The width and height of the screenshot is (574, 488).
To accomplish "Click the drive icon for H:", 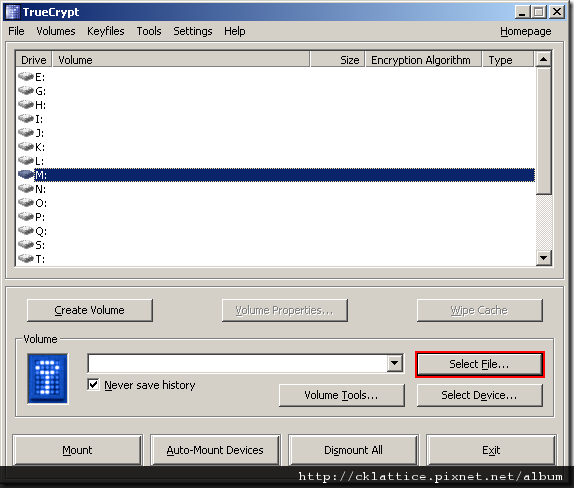I will tap(26, 105).
